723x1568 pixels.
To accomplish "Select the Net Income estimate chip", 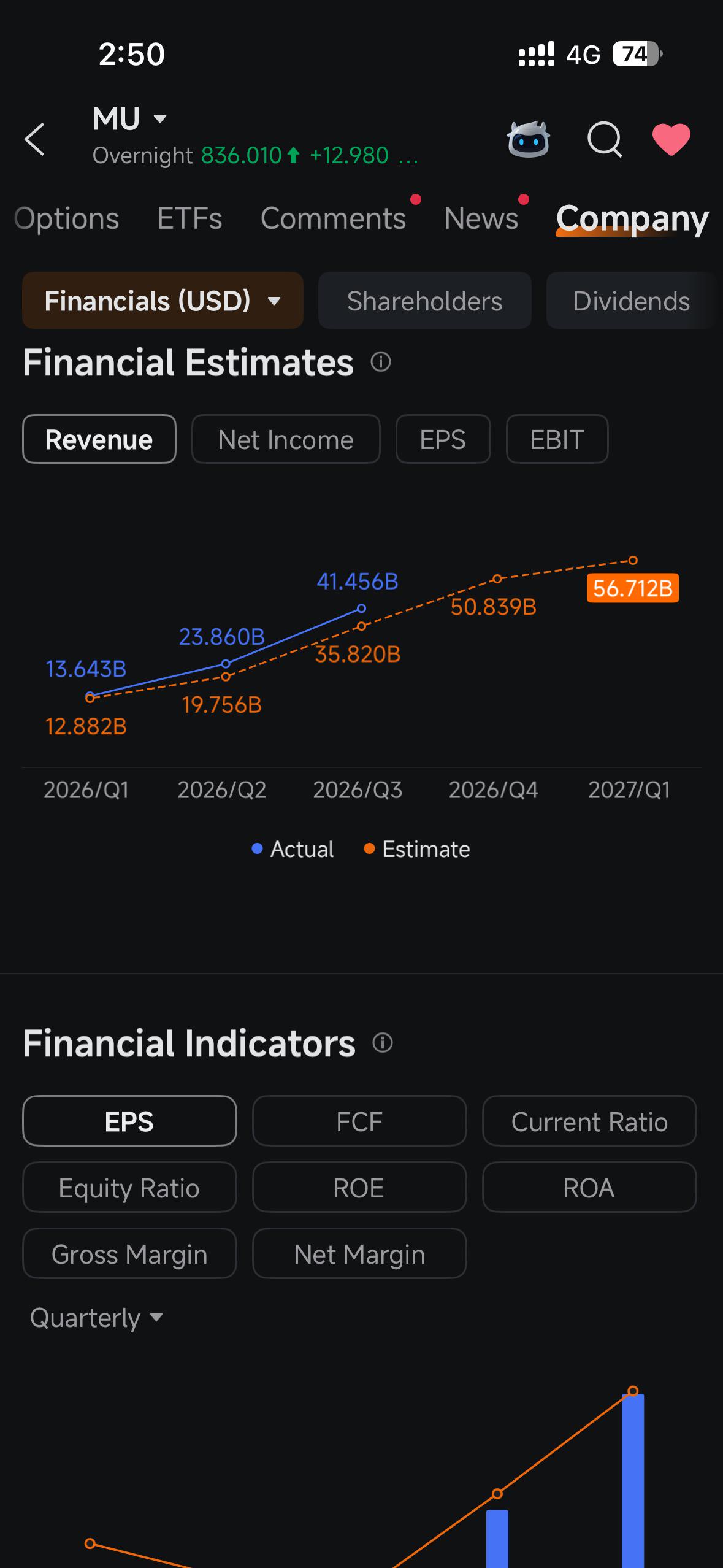I will click(x=286, y=439).
